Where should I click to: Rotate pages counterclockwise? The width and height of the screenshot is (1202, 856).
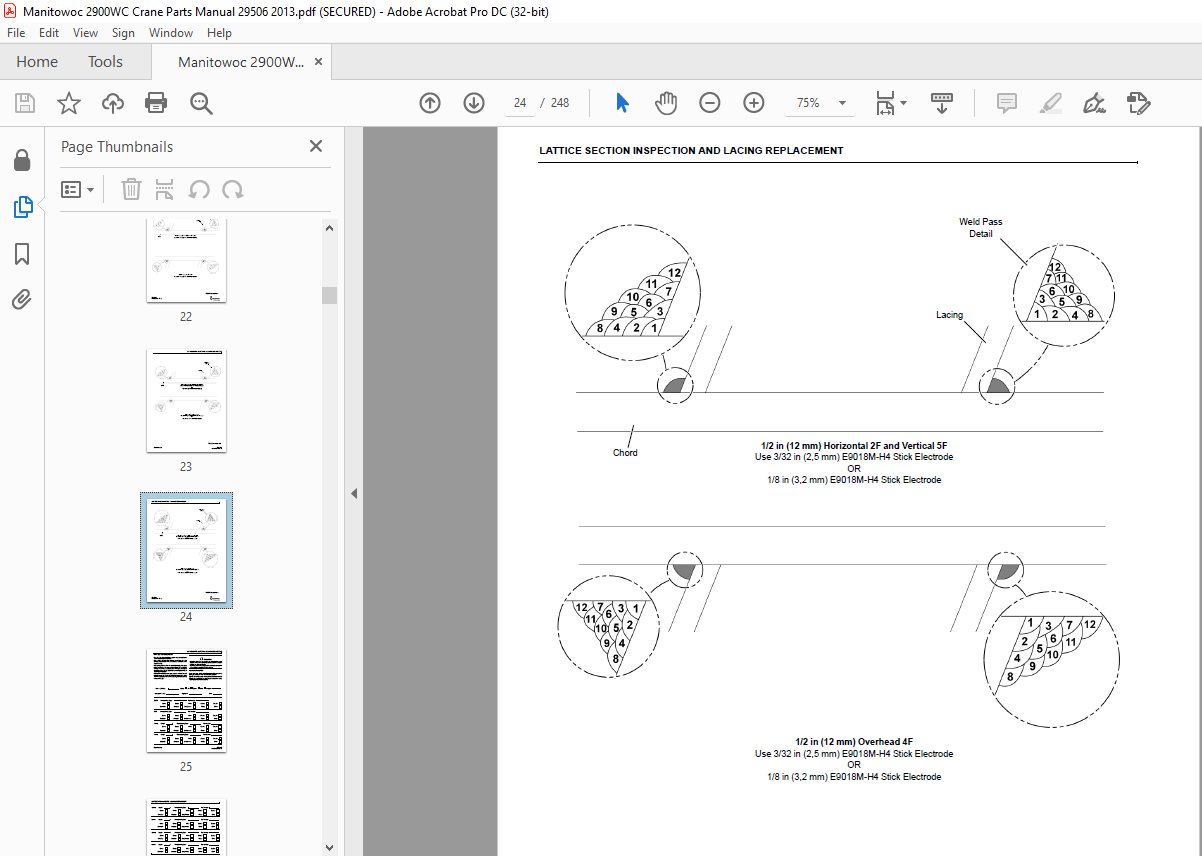tap(199, 189)
